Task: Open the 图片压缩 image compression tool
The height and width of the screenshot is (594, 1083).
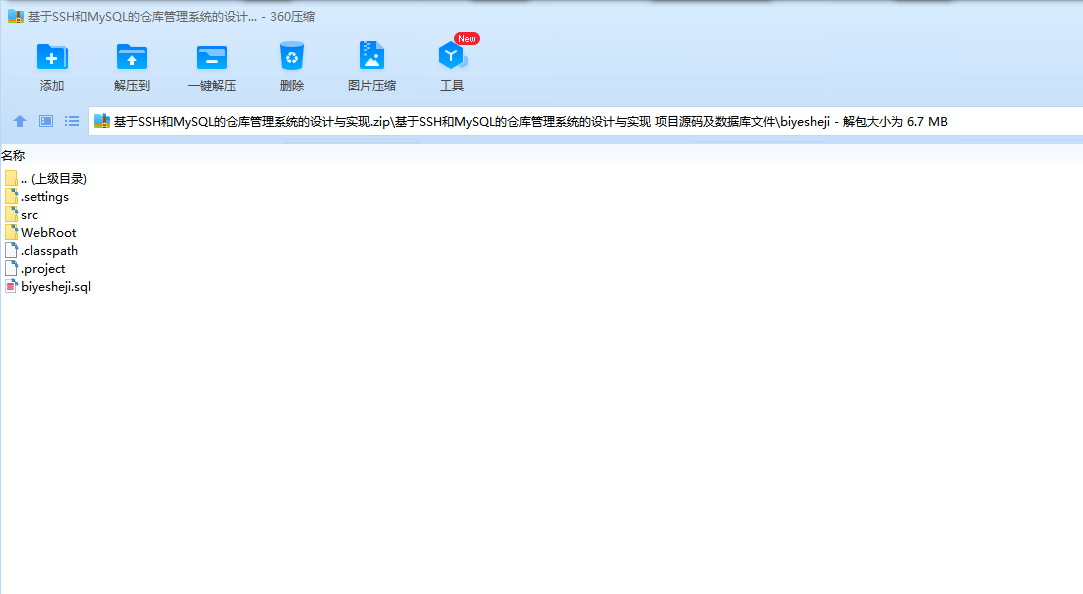Action: [x=372, y=55]
